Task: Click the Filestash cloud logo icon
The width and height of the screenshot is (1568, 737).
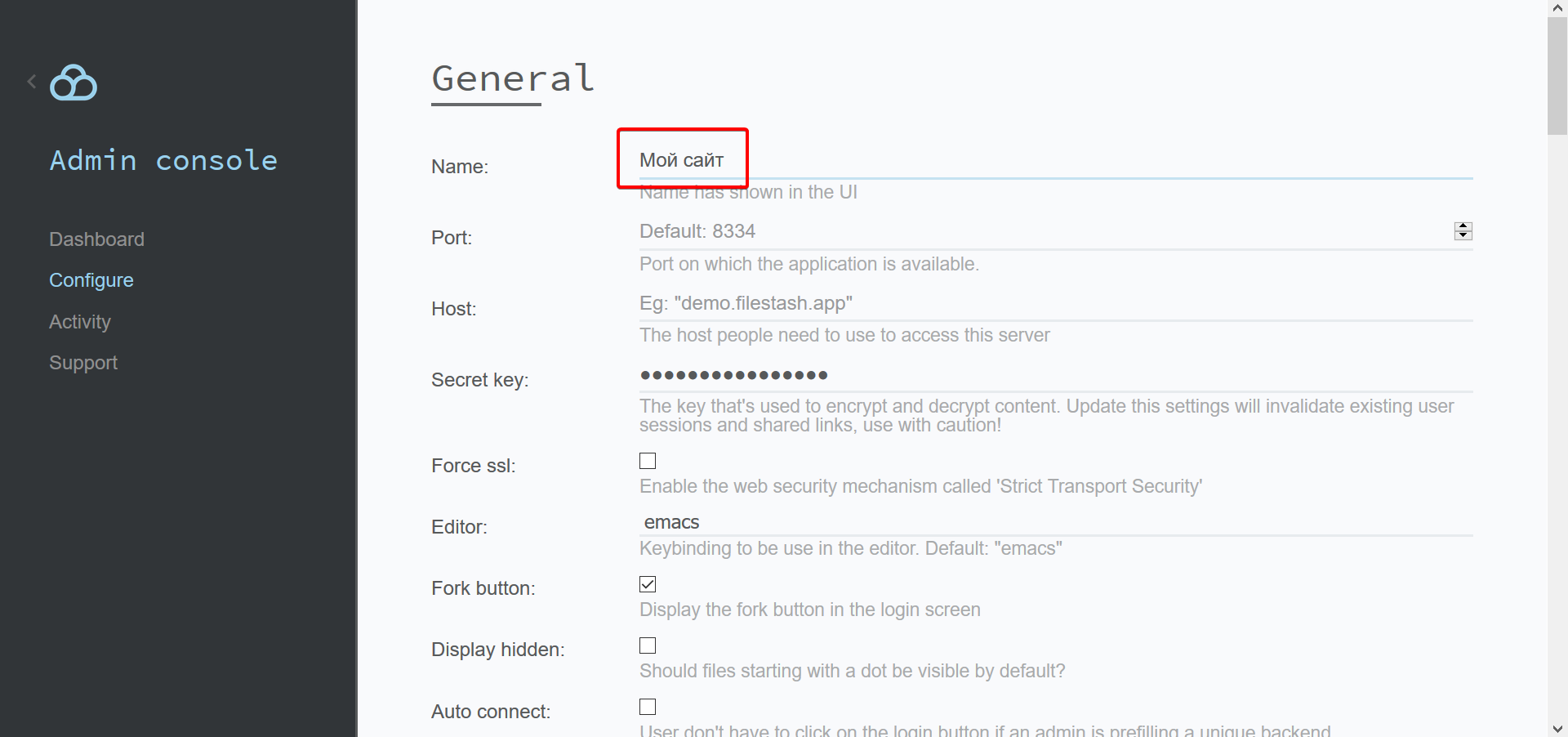Action: (x=73, y=83)
